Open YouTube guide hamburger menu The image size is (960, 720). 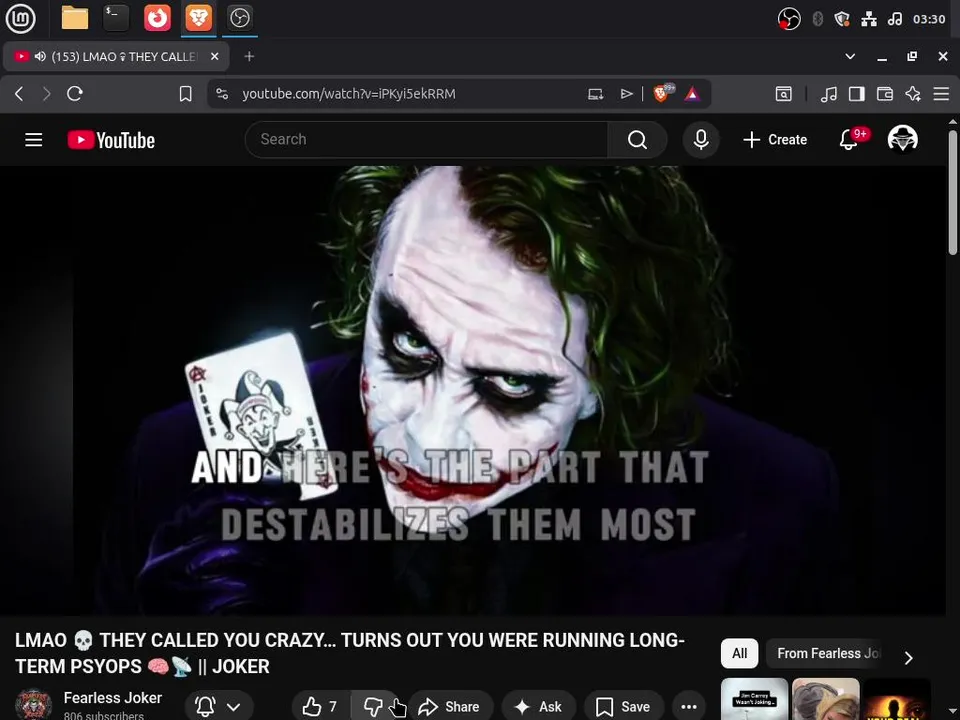point(34,140)
